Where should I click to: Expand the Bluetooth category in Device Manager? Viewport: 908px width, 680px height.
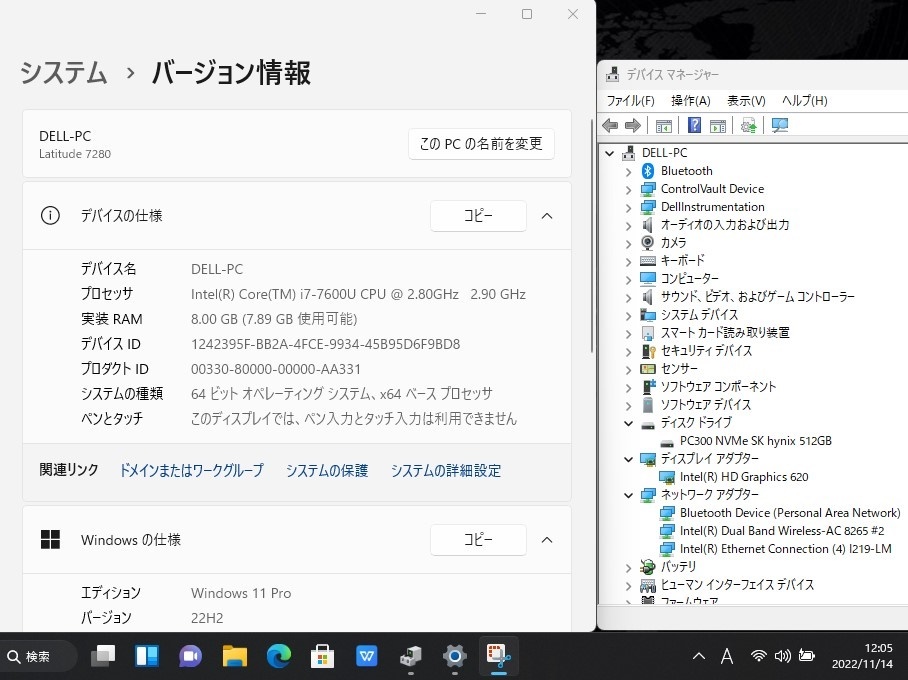coord(628,170)
